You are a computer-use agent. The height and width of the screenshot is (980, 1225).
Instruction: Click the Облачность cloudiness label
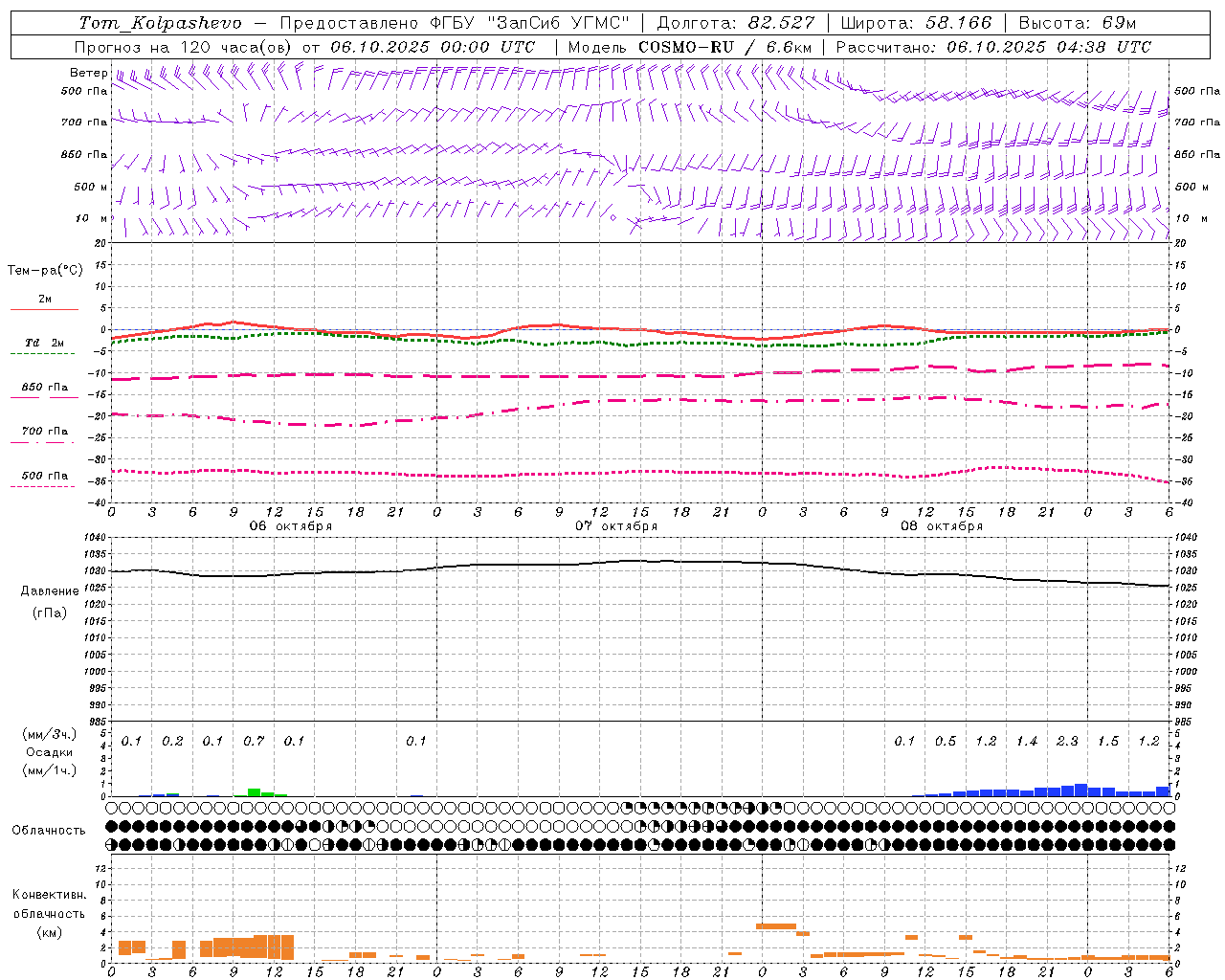[49, 831]
